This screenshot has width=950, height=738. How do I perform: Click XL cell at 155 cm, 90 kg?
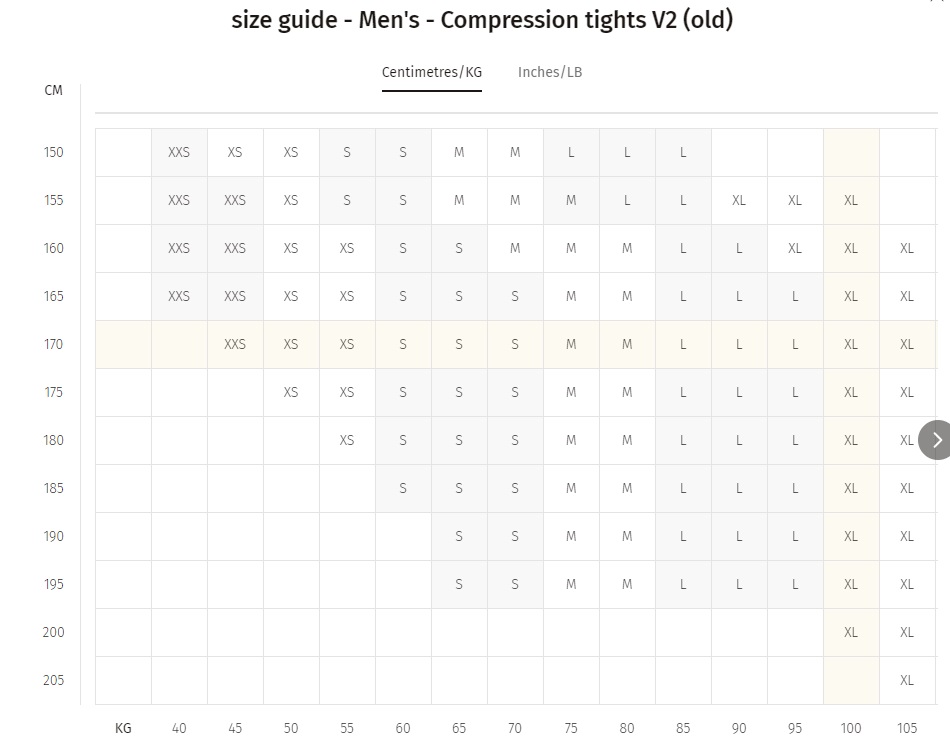tap(739, 200)
